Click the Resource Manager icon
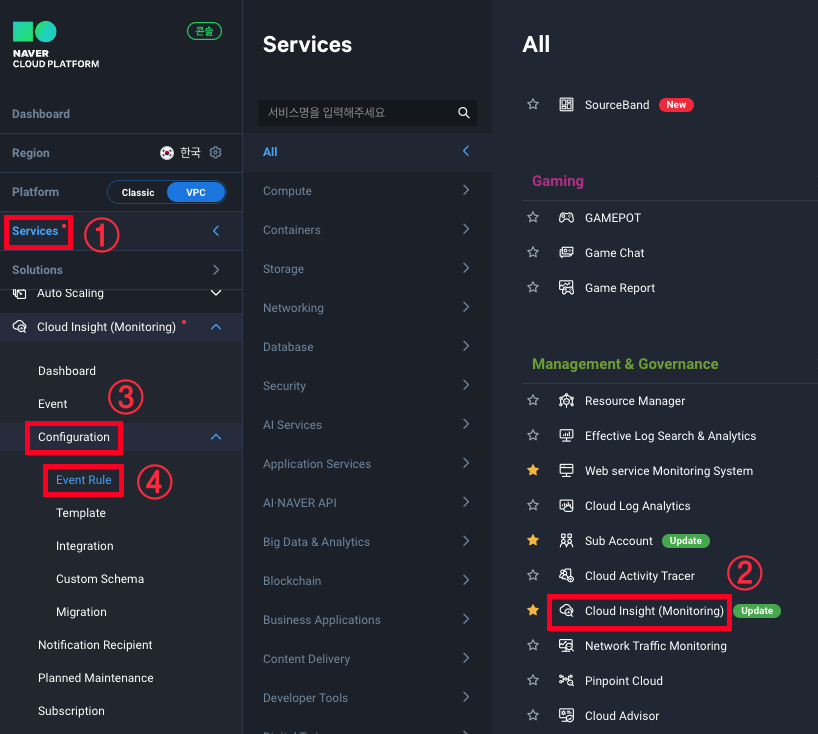This screenshot has width=818, height=734. [566, 401]
